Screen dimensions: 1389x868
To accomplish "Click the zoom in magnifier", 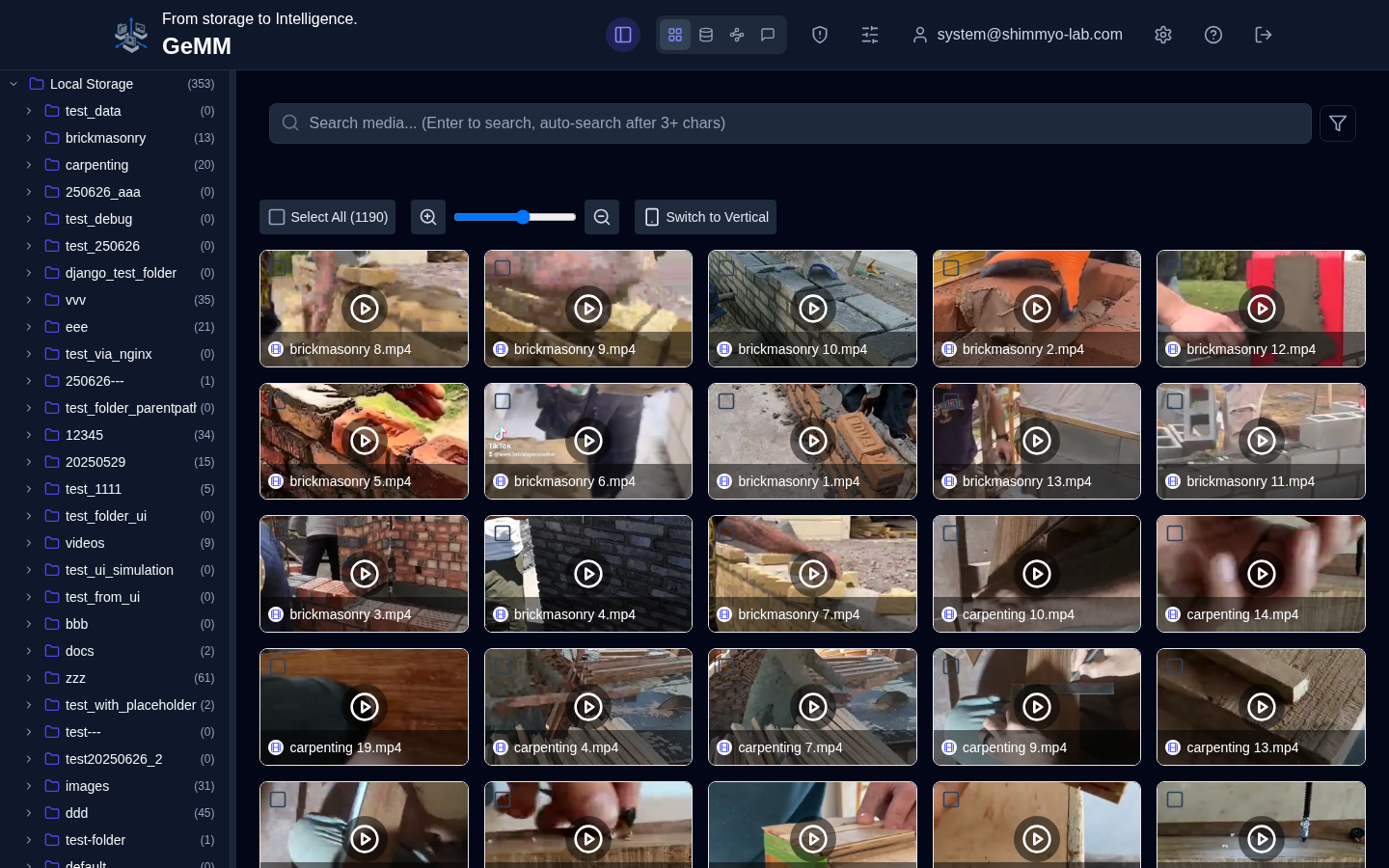I will (x=428, y=217).
